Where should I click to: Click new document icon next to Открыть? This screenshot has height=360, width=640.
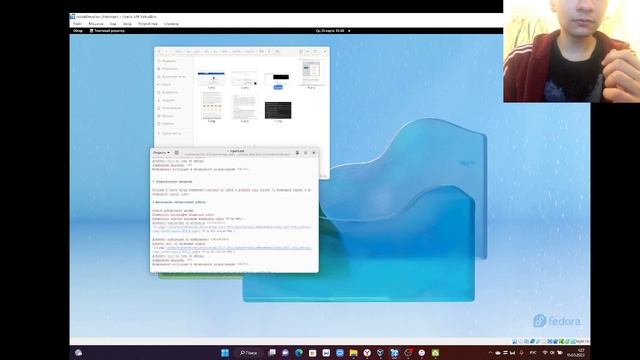pos(177,153)
